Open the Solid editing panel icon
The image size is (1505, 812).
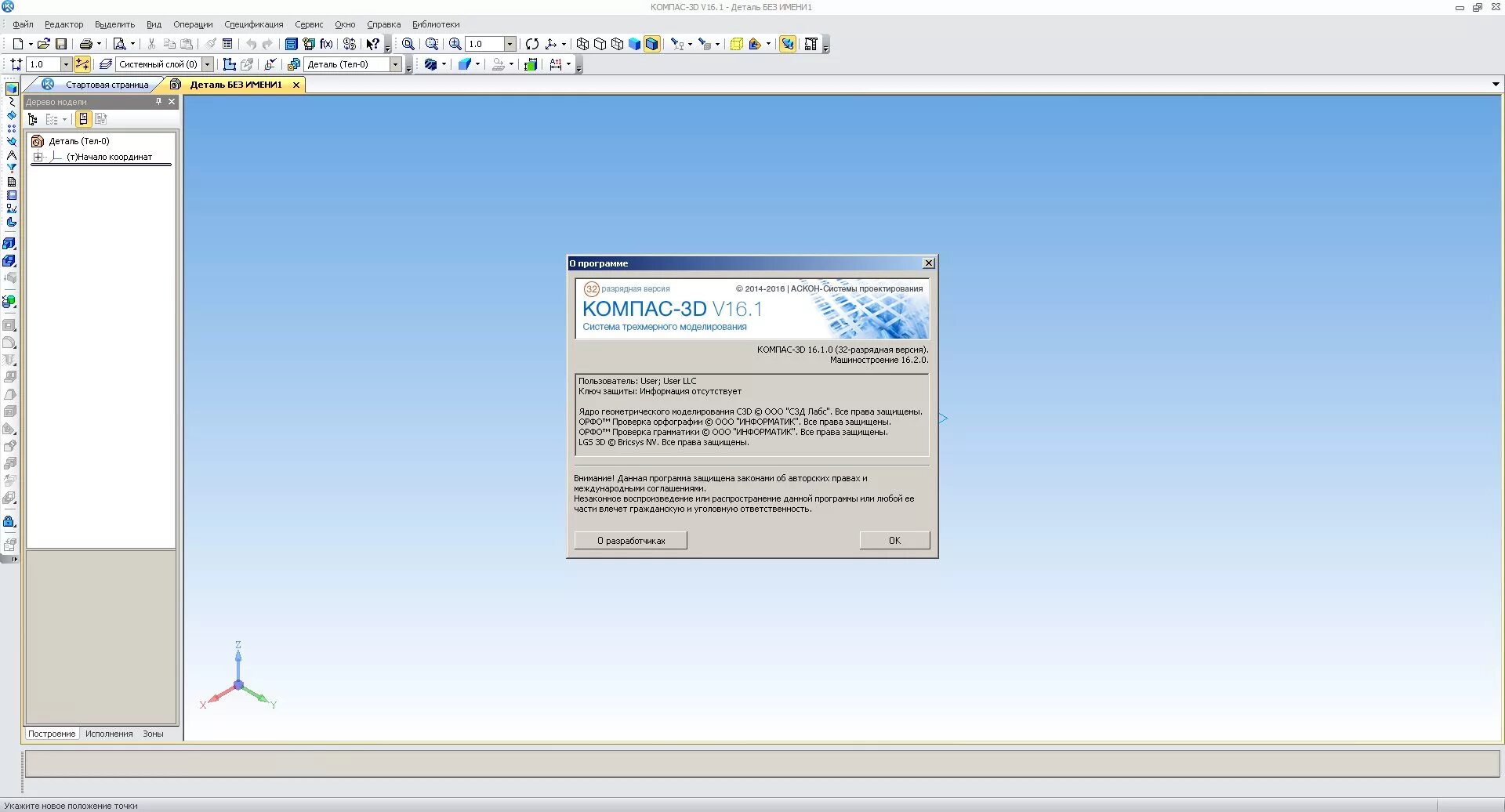11,89
